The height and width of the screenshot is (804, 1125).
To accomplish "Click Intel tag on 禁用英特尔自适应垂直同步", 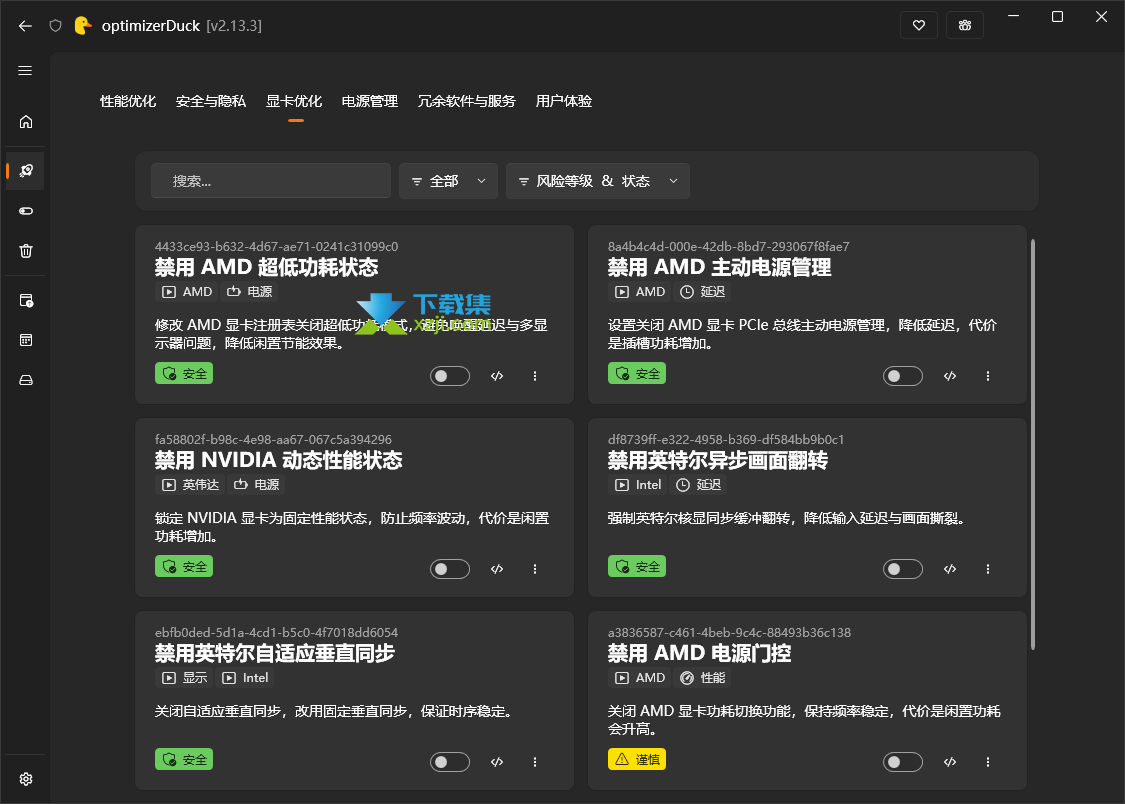I will (x=245, y=678).
